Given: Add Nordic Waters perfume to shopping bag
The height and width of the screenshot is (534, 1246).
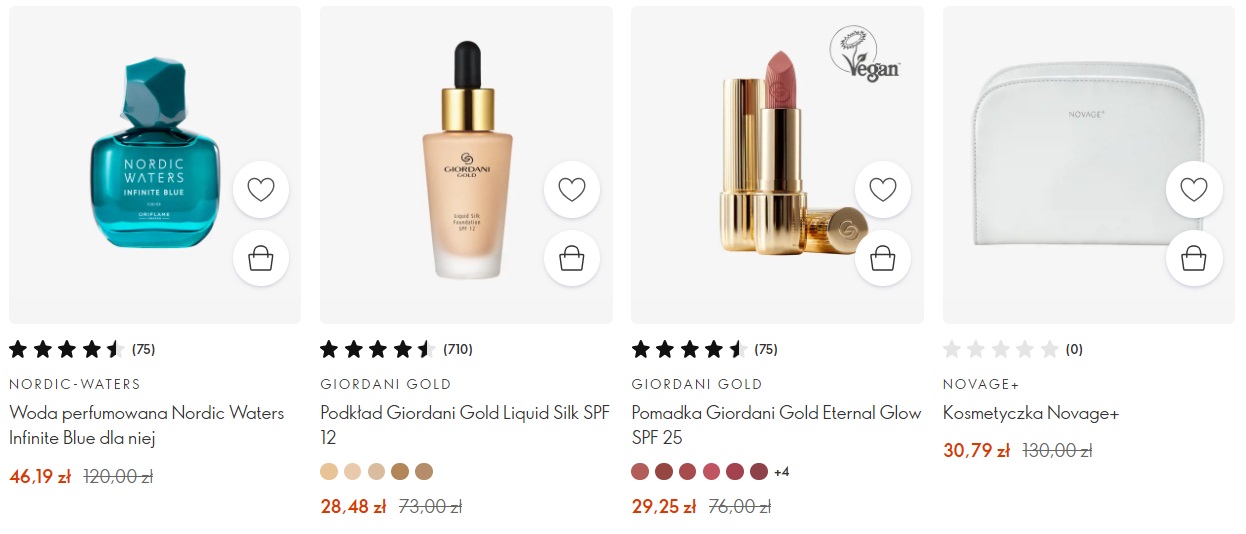Looking at the screenshot, I should 261,258.
